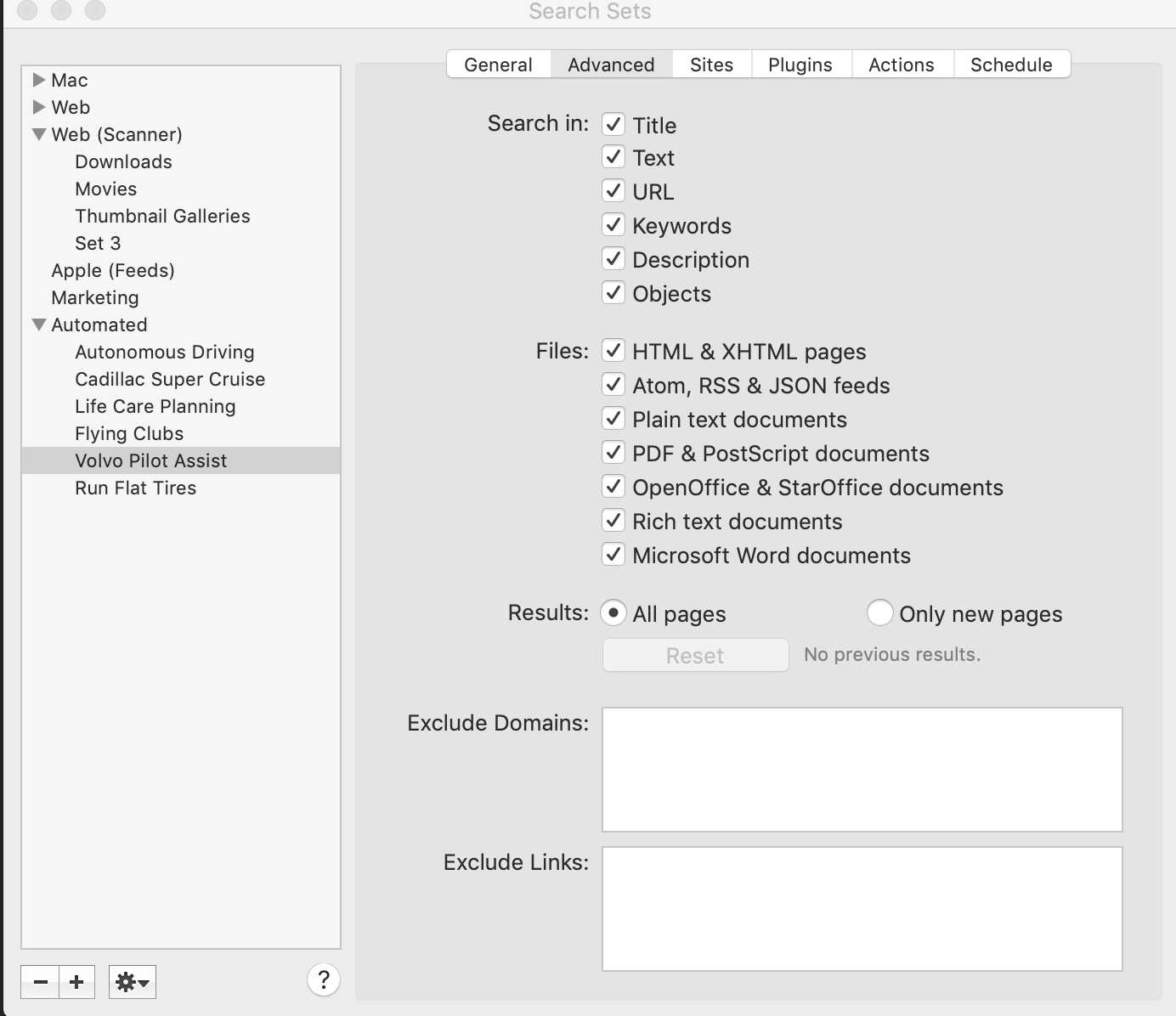Uncheck the Title search checkbox
This screenshot has width=1176, height=1016.
[x=613, y=124]
